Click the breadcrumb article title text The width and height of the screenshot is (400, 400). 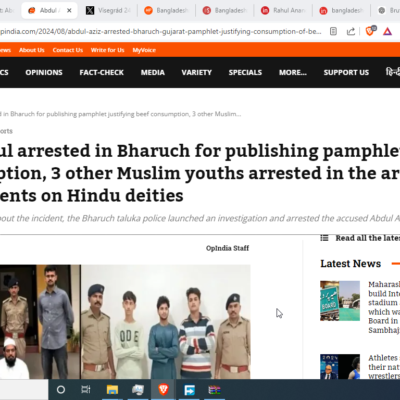pos(120,114)
